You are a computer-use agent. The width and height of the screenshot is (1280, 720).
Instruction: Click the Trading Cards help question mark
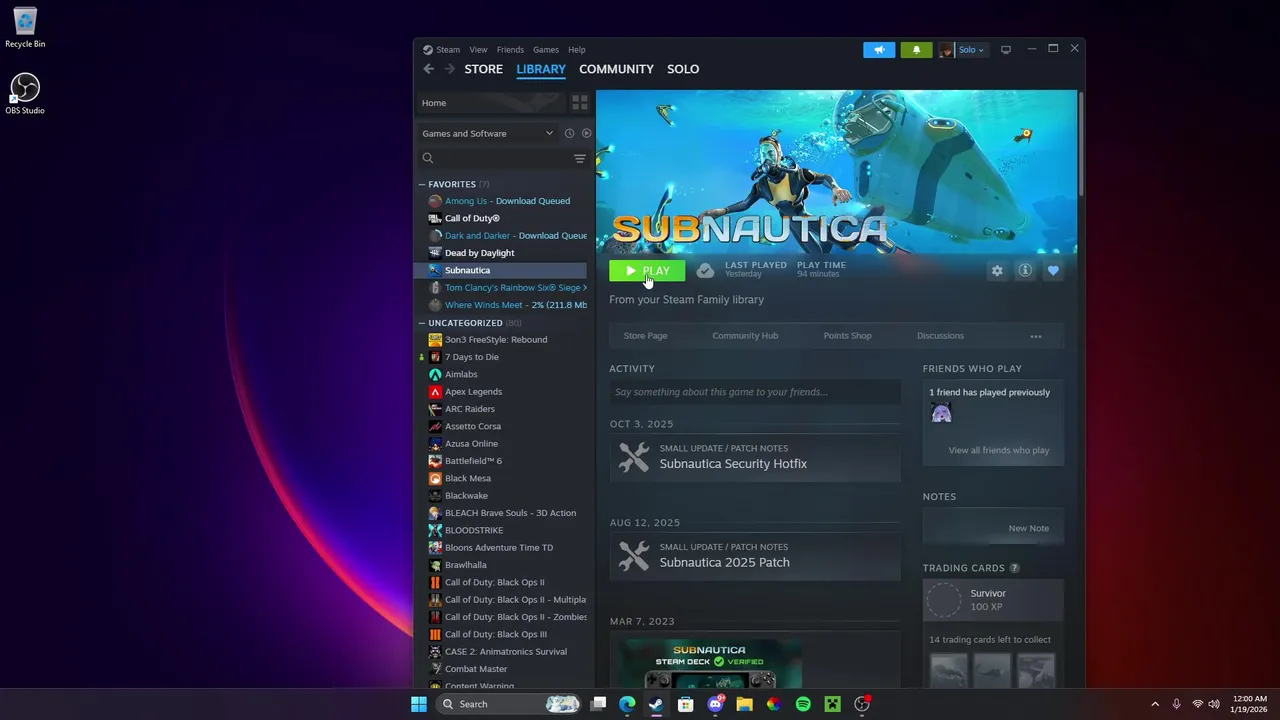(x=1014, y=568)
